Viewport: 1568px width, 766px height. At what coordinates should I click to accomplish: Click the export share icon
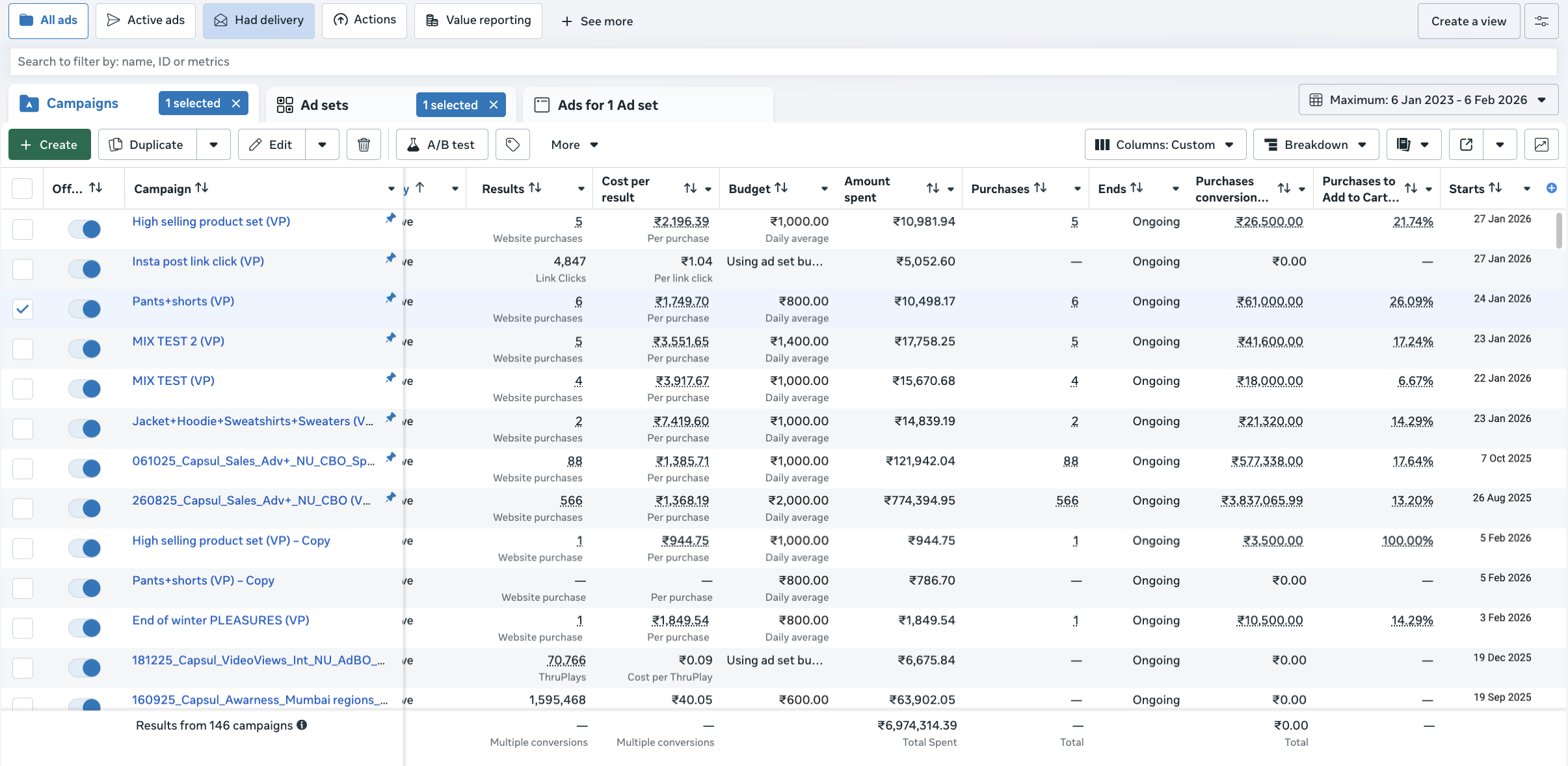tap(1466, 144)
